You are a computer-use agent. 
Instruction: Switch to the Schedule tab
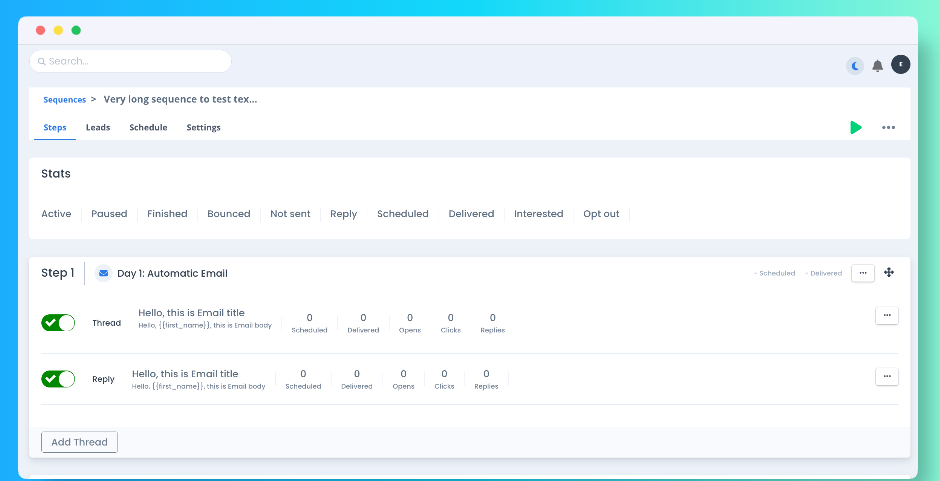[x=148, y=128]
